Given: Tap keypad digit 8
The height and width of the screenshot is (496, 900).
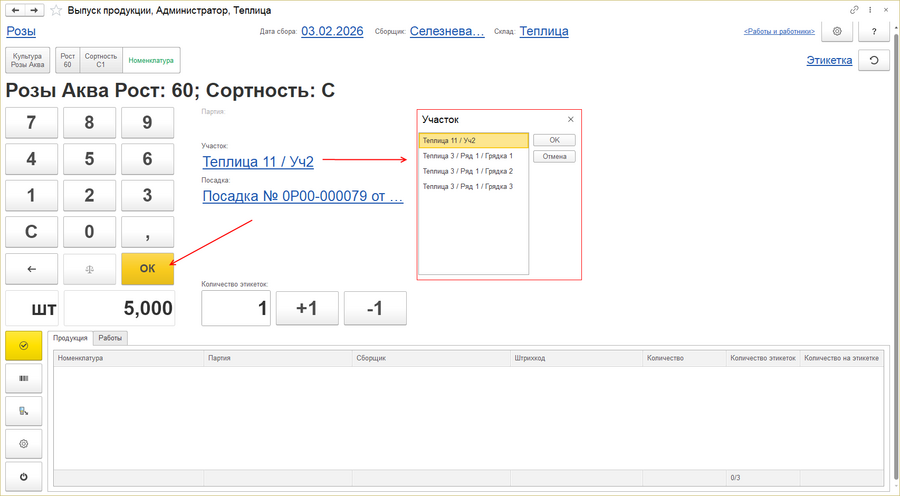Looking at the screenshot, I should [x=90, y=122].
